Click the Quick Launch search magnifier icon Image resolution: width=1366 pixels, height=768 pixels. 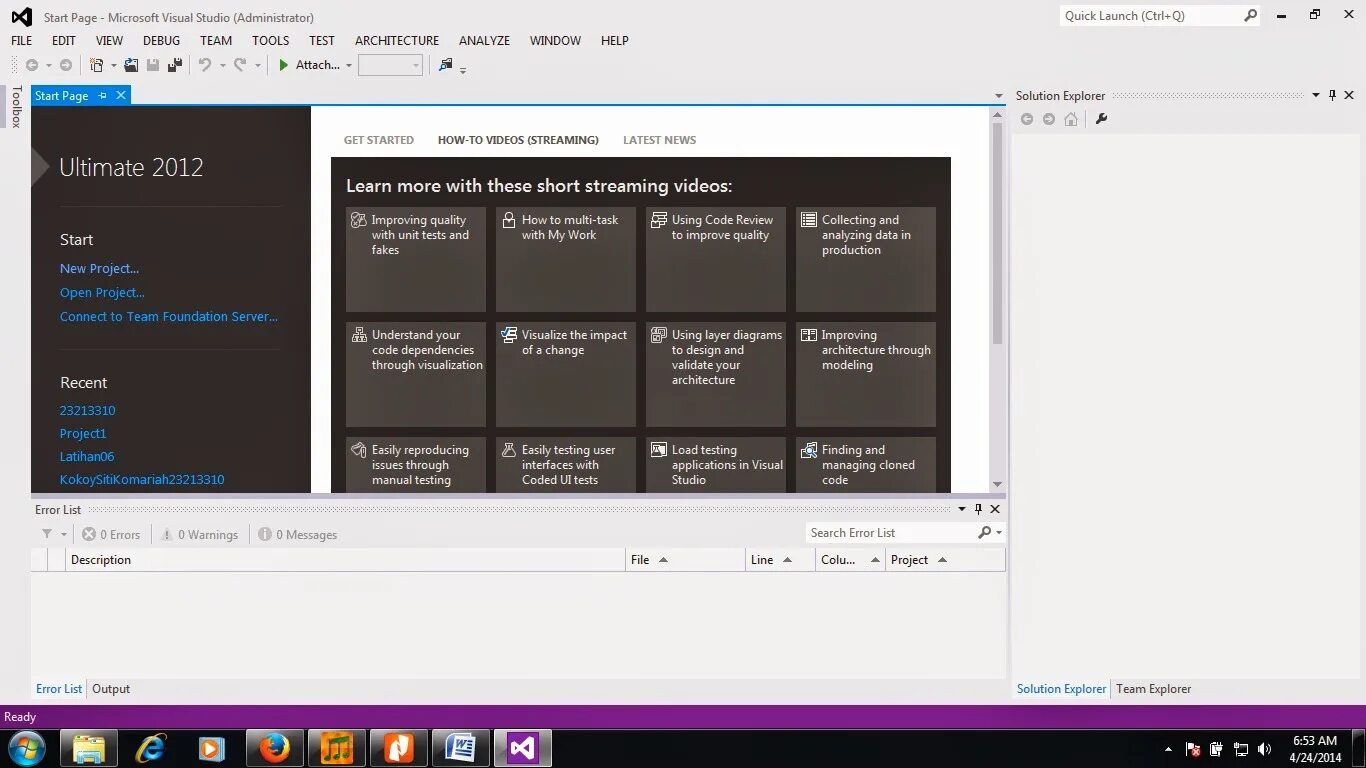(x=1250, y=16)
